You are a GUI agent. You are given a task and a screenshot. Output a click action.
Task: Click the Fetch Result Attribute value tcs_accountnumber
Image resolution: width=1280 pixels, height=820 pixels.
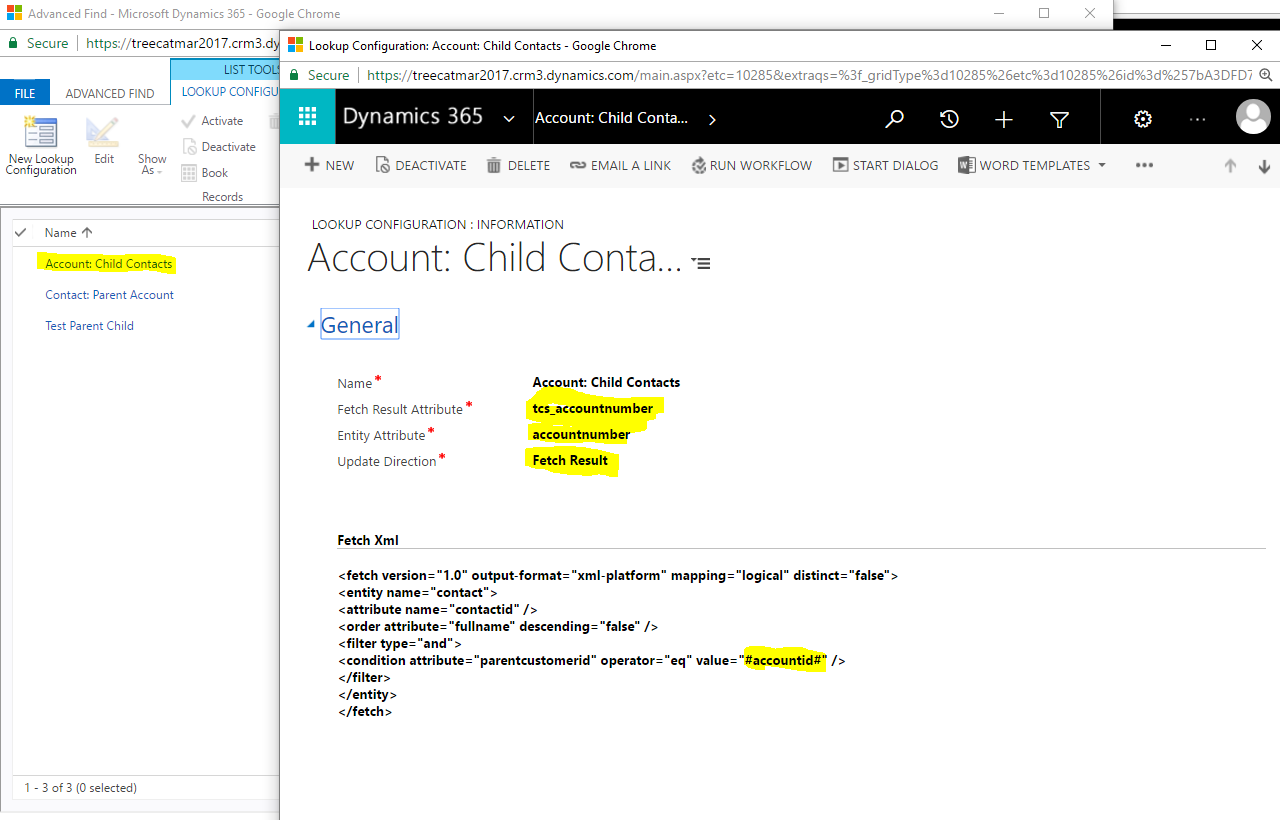coord(593,408)
